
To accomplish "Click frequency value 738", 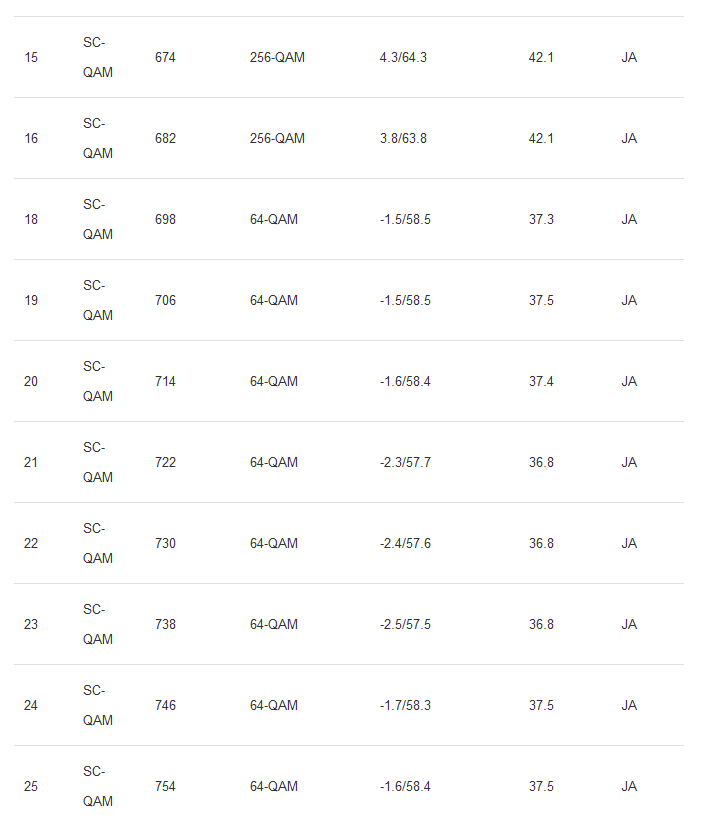I will pos(165,625).
